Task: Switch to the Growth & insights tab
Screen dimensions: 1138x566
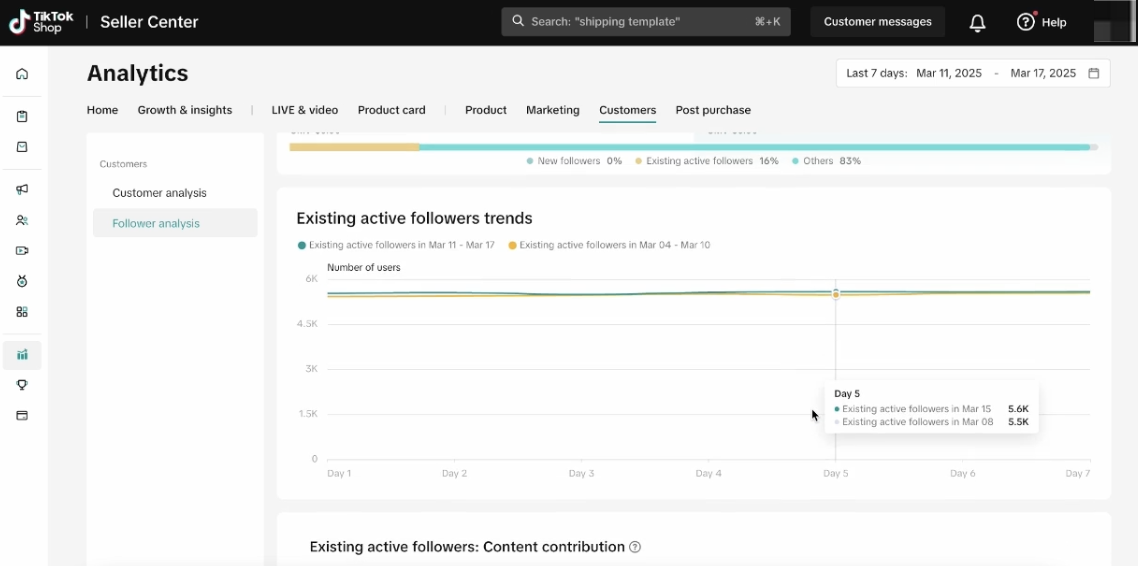Action: pyautogui.click(x=185, y=110)
